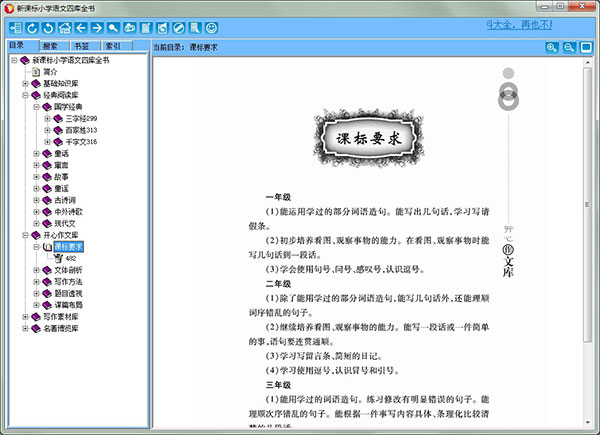
Task: Zoom in with the magnifier plus icon
Action: (552, 47)
